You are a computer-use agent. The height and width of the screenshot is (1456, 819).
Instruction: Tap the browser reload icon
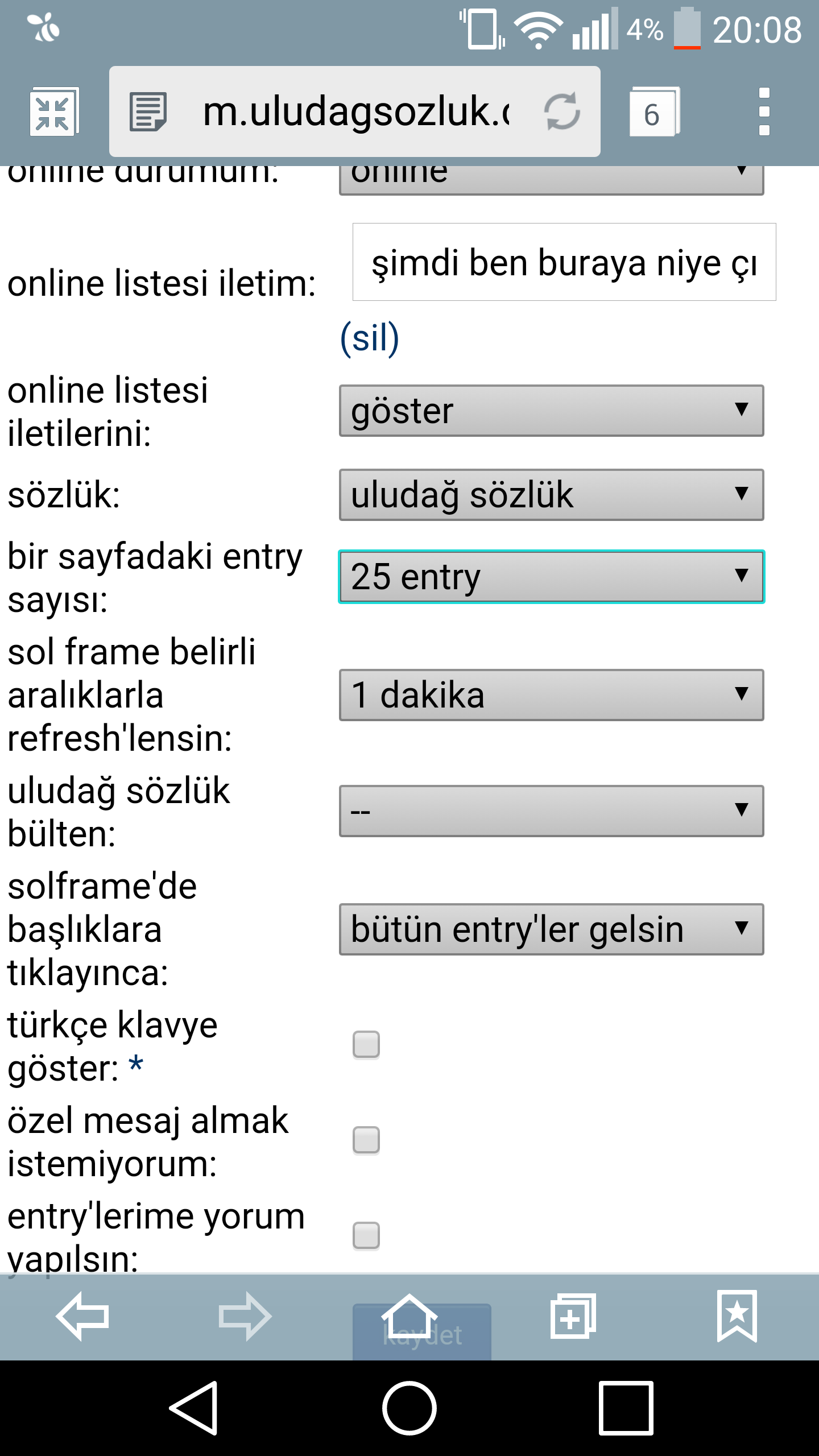coord(562,111)
